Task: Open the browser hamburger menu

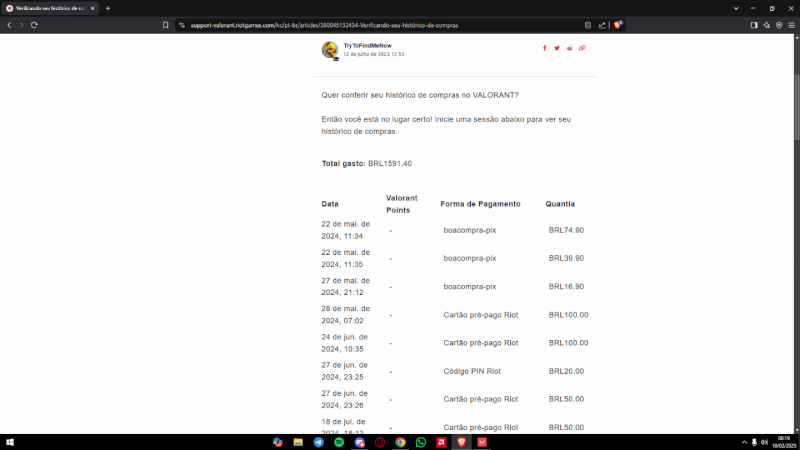Action: tap(791, 25)
